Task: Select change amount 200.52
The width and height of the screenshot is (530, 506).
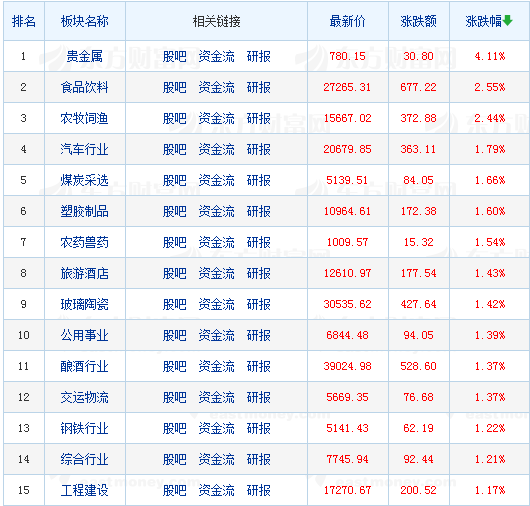Action: click(x=418, y=490)
